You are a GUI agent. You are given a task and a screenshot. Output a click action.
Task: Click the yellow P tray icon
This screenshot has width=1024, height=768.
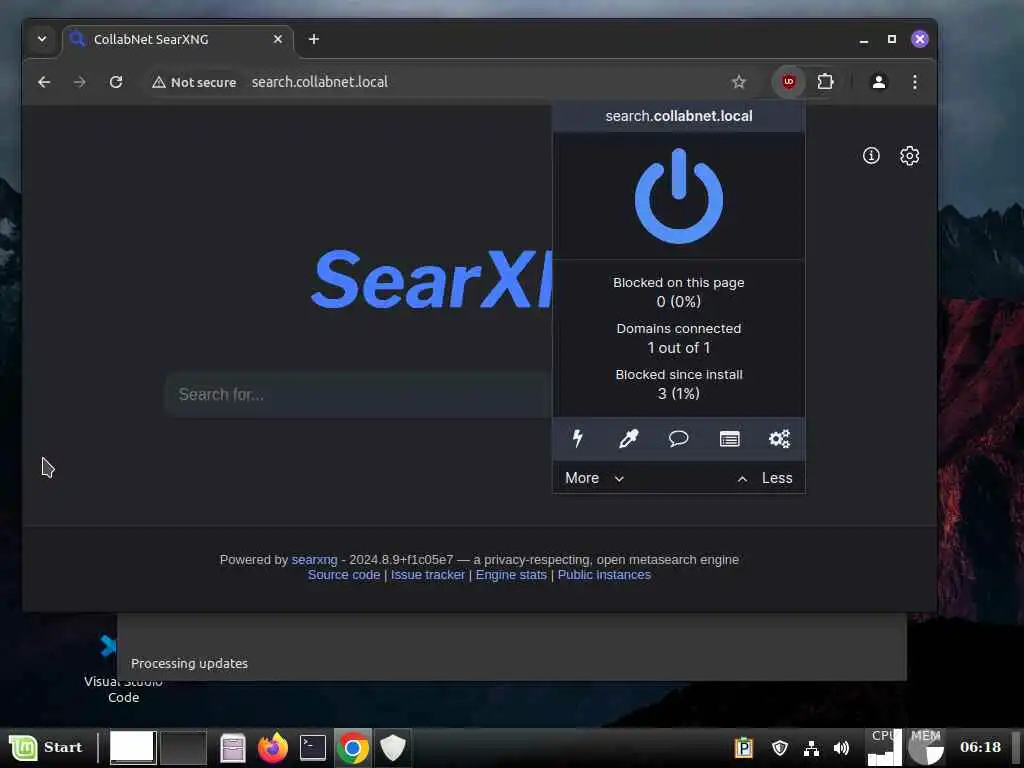pyautogui.click(x=744, y=748)
